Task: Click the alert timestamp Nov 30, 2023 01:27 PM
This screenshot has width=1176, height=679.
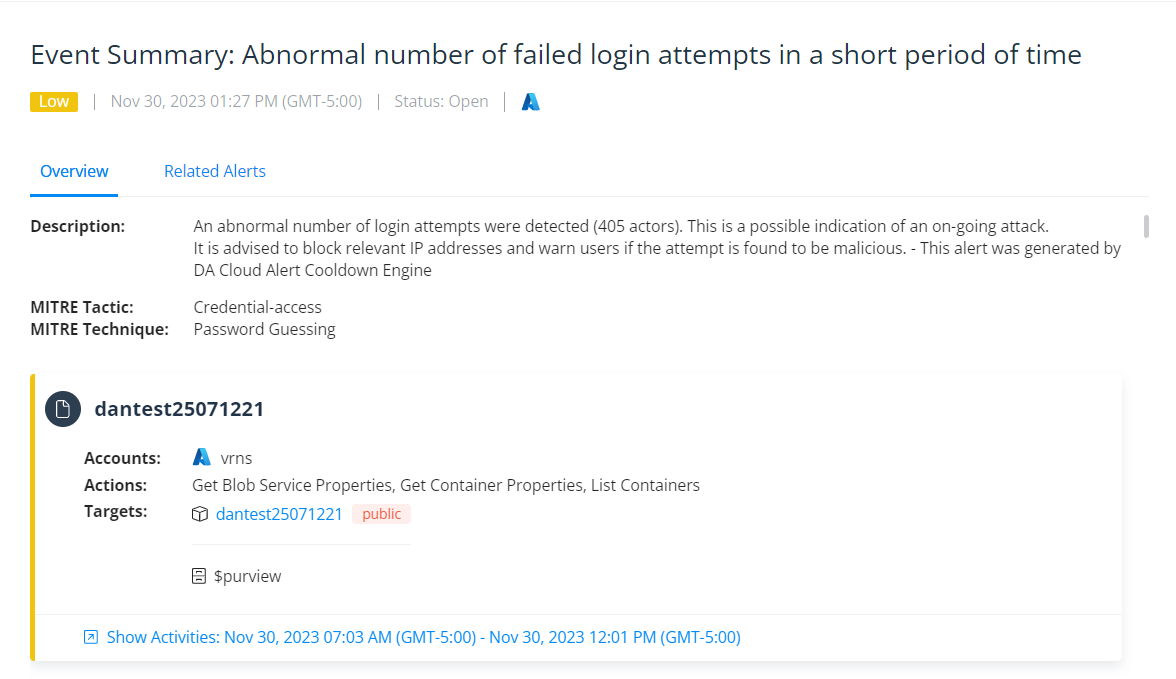Action: pos(236,101)
